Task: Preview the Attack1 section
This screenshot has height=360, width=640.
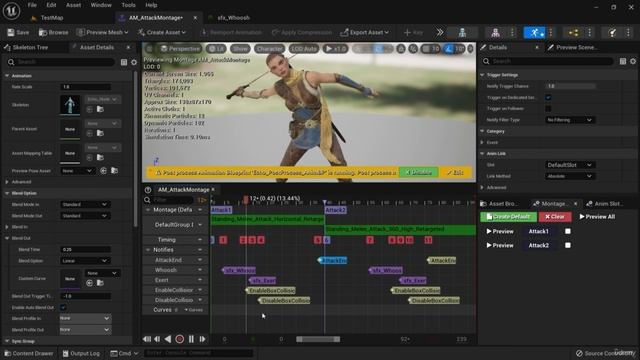Action: pos(500,231)
